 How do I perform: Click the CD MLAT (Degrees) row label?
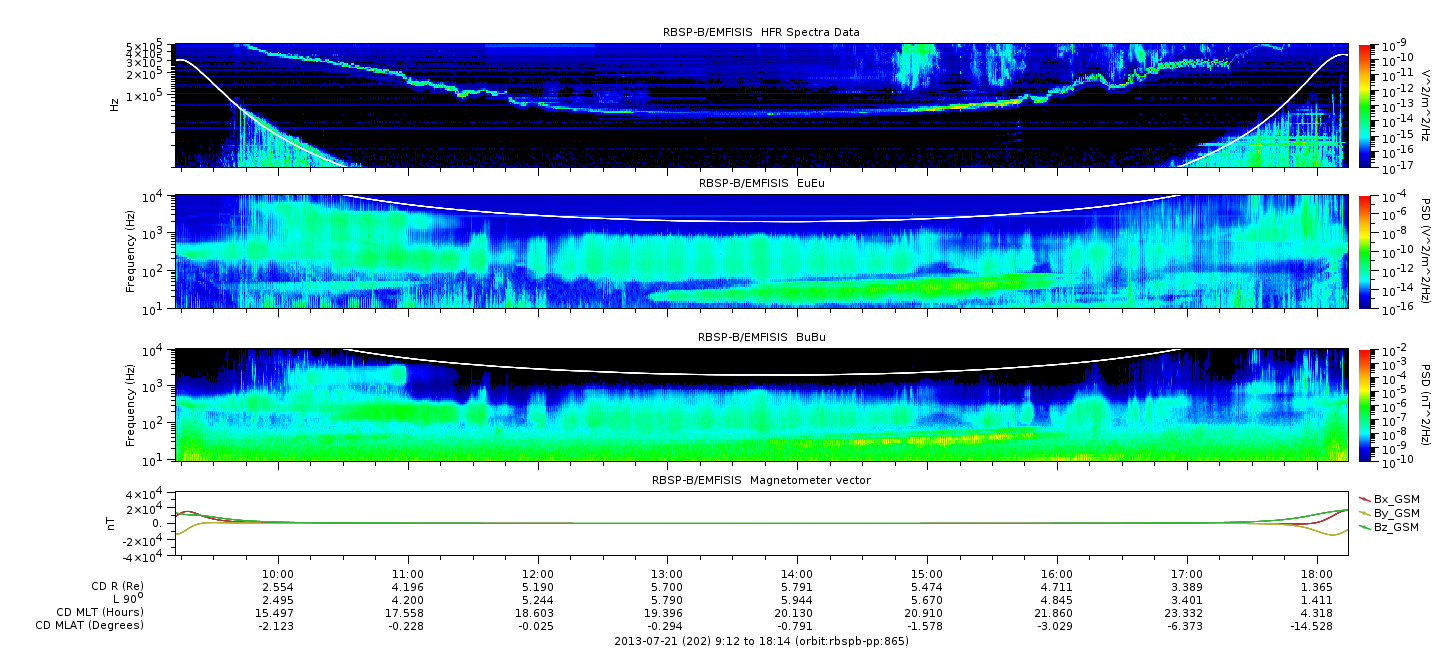point(92,625)
